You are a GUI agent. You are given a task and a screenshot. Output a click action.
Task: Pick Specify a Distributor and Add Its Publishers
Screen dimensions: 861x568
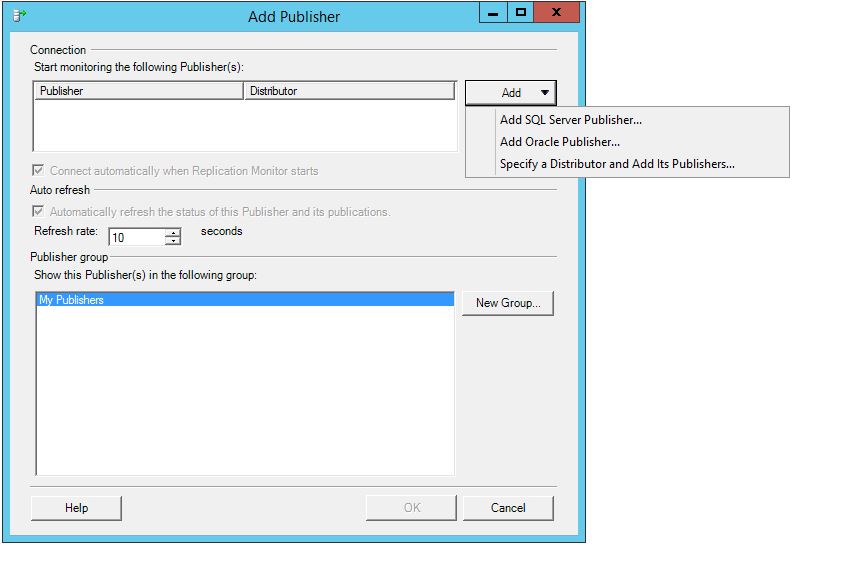tap(617, 164)
